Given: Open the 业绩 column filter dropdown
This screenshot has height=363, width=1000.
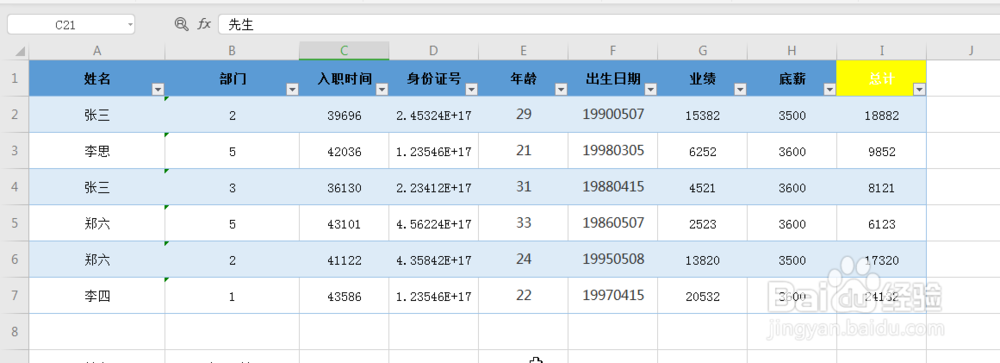Looking at the screenshot, I should (x=740, y=90).
